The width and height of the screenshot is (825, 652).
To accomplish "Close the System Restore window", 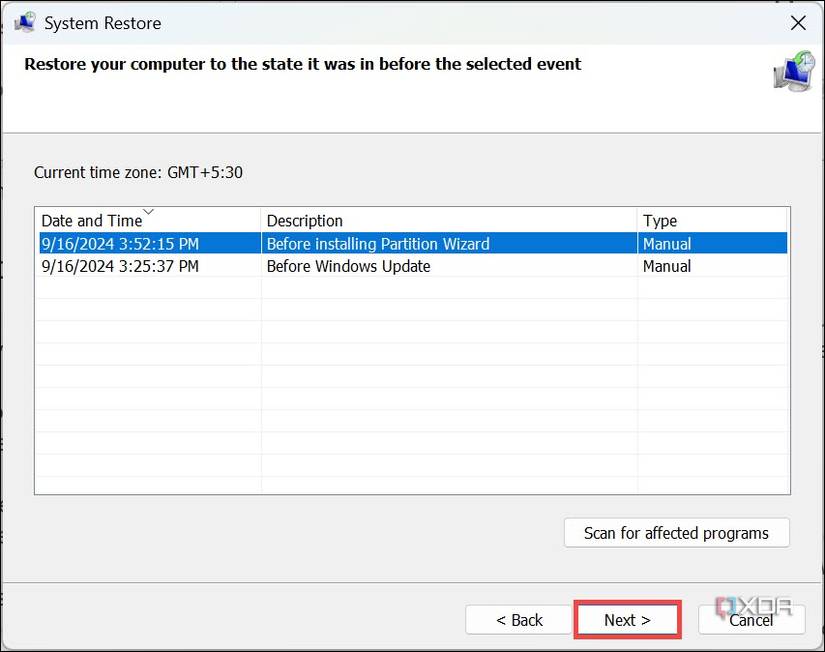I will (x=798, y=23).
